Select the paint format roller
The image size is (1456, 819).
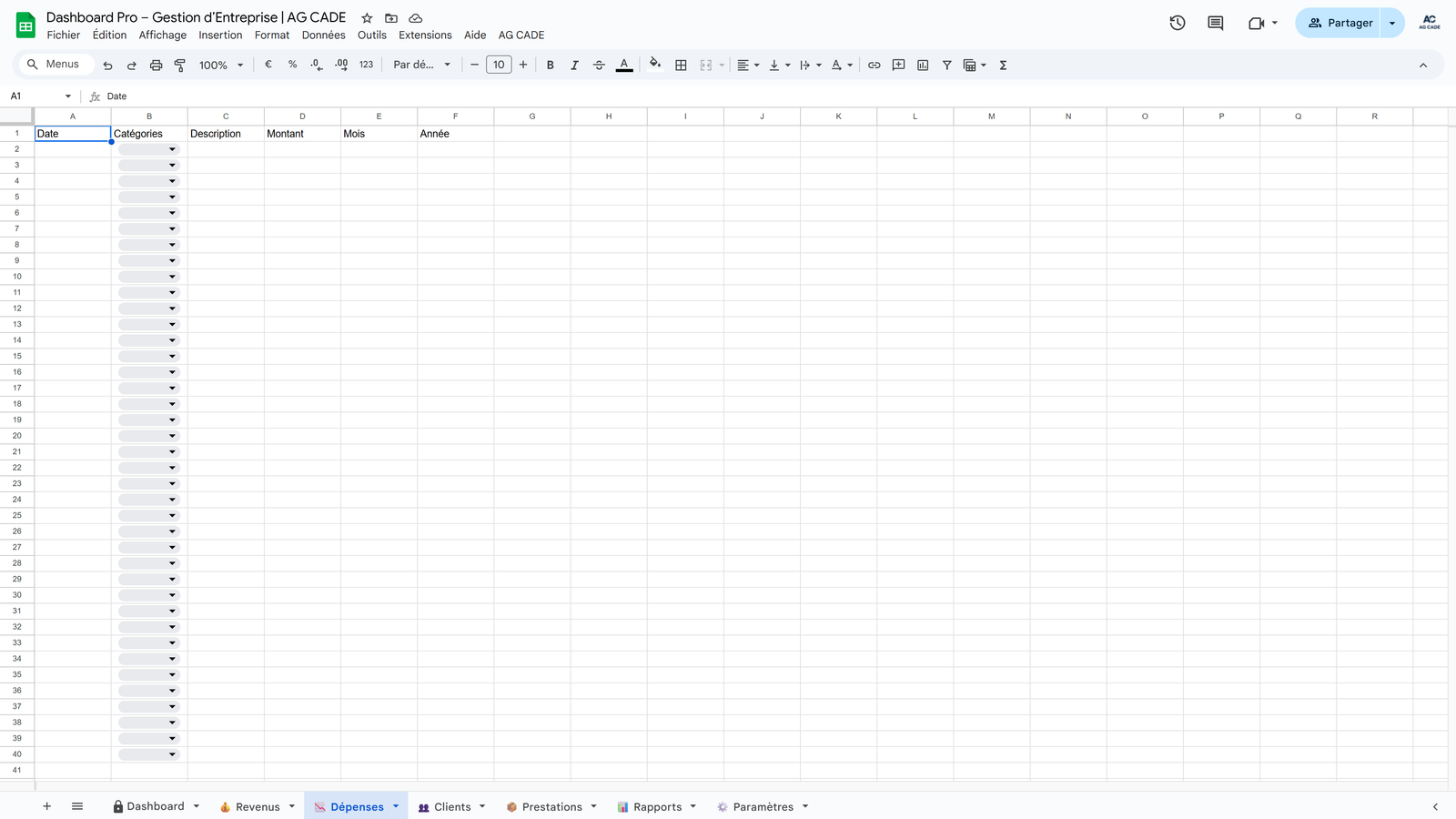click(x=180, y=65)
